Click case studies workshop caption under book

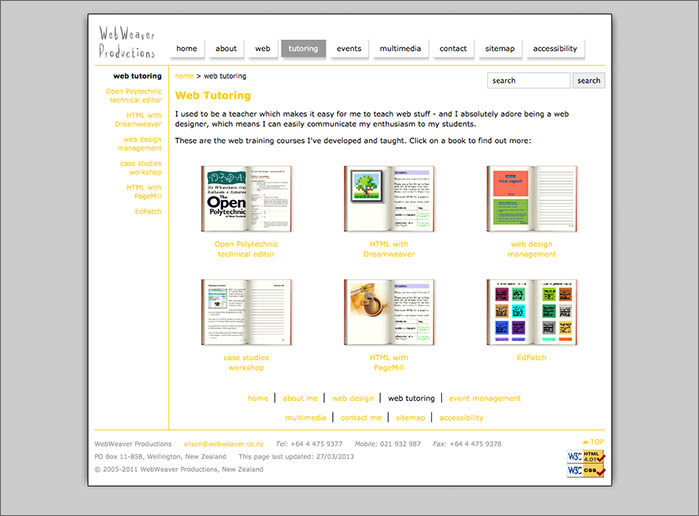246,363
